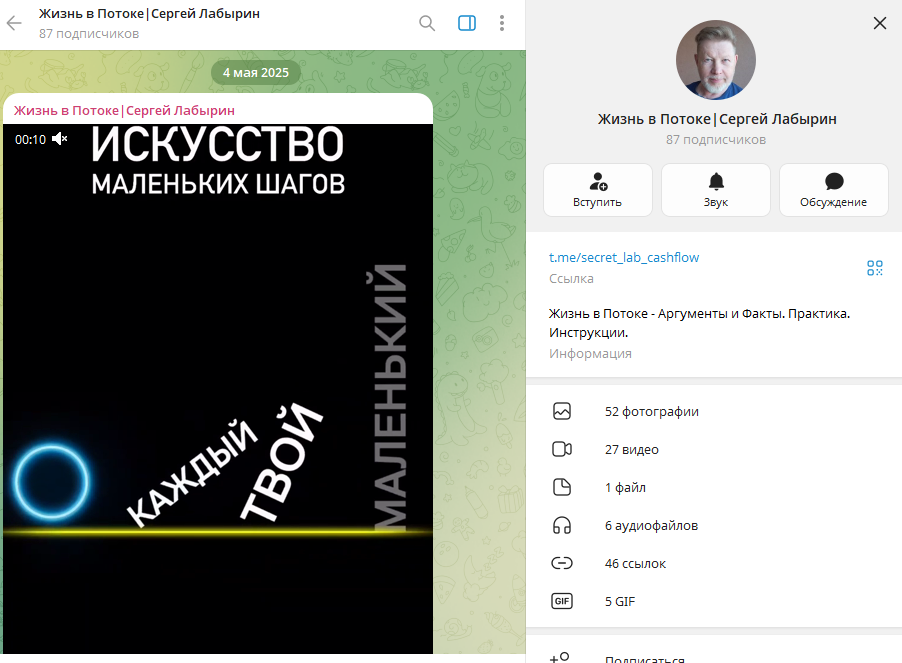Open the channel avatar photo
This screenshot has height=663, width=902.
point(716,60)
